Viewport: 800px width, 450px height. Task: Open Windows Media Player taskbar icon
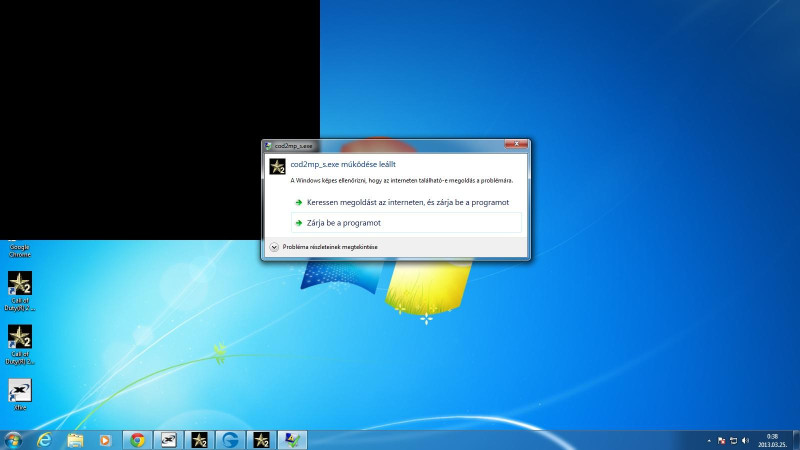105,440
